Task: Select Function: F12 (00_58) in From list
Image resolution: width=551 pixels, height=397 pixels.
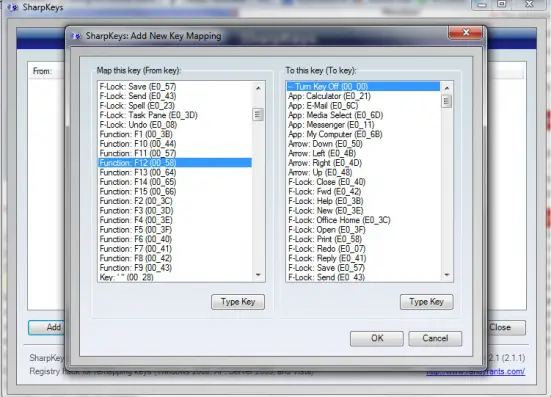Action: coord(175,163)
